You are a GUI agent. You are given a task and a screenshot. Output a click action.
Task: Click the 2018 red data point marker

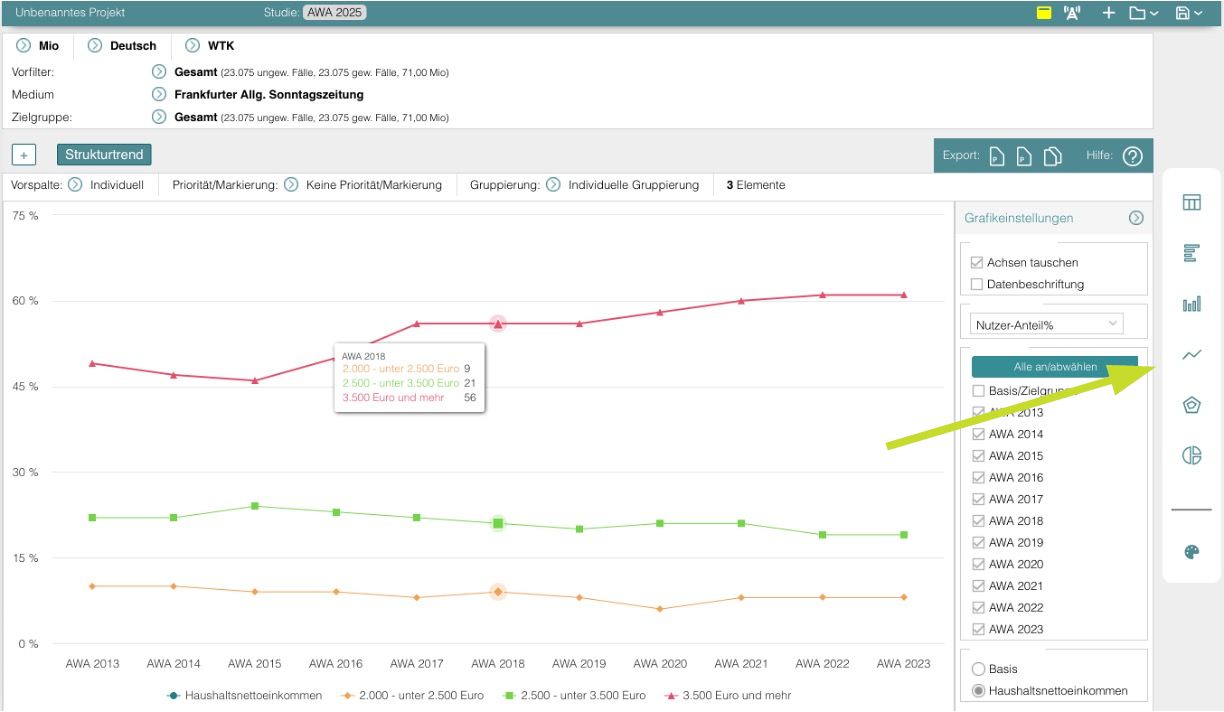(498, 323)
